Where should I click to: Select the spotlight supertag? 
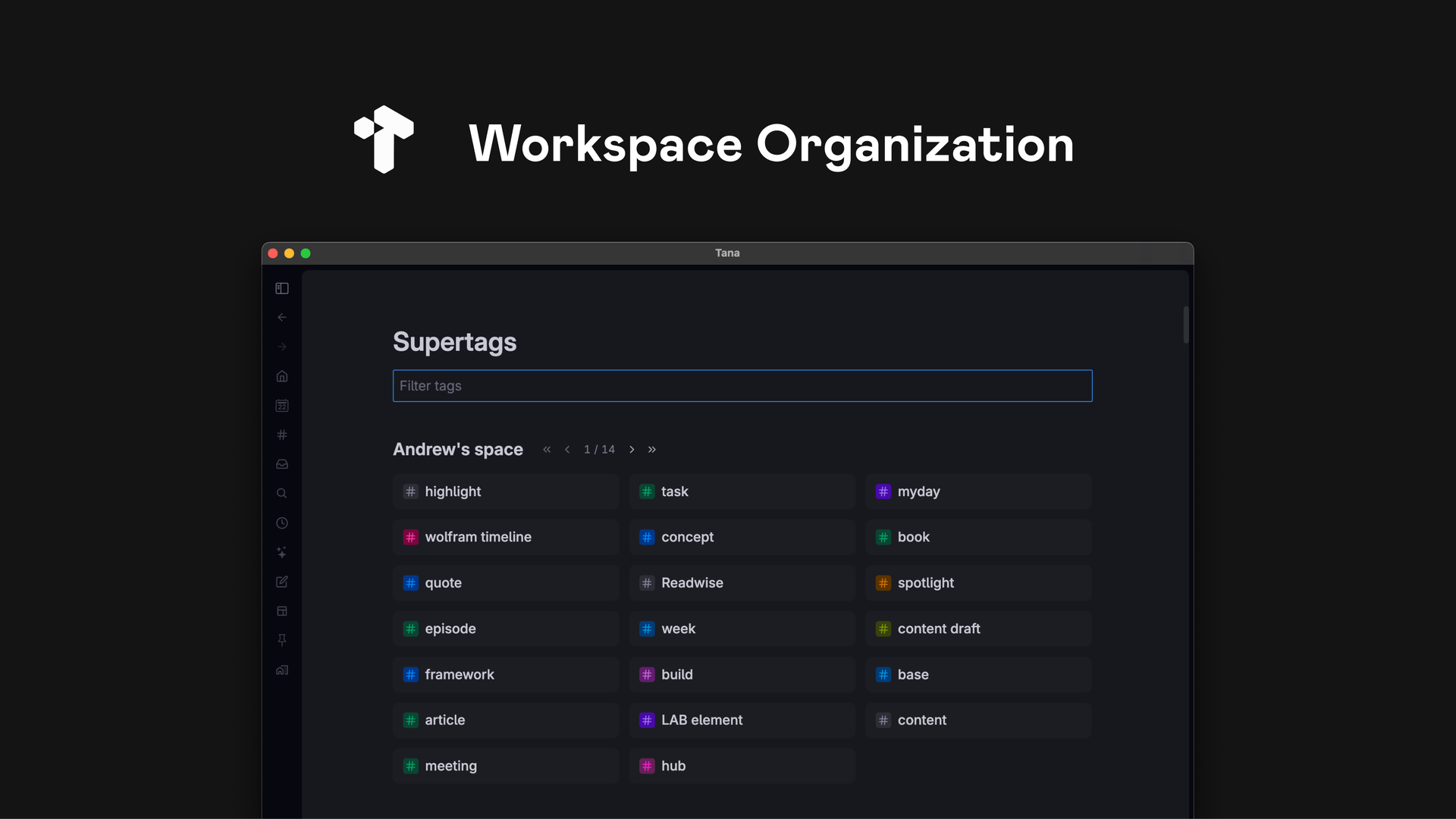point(978,583)
